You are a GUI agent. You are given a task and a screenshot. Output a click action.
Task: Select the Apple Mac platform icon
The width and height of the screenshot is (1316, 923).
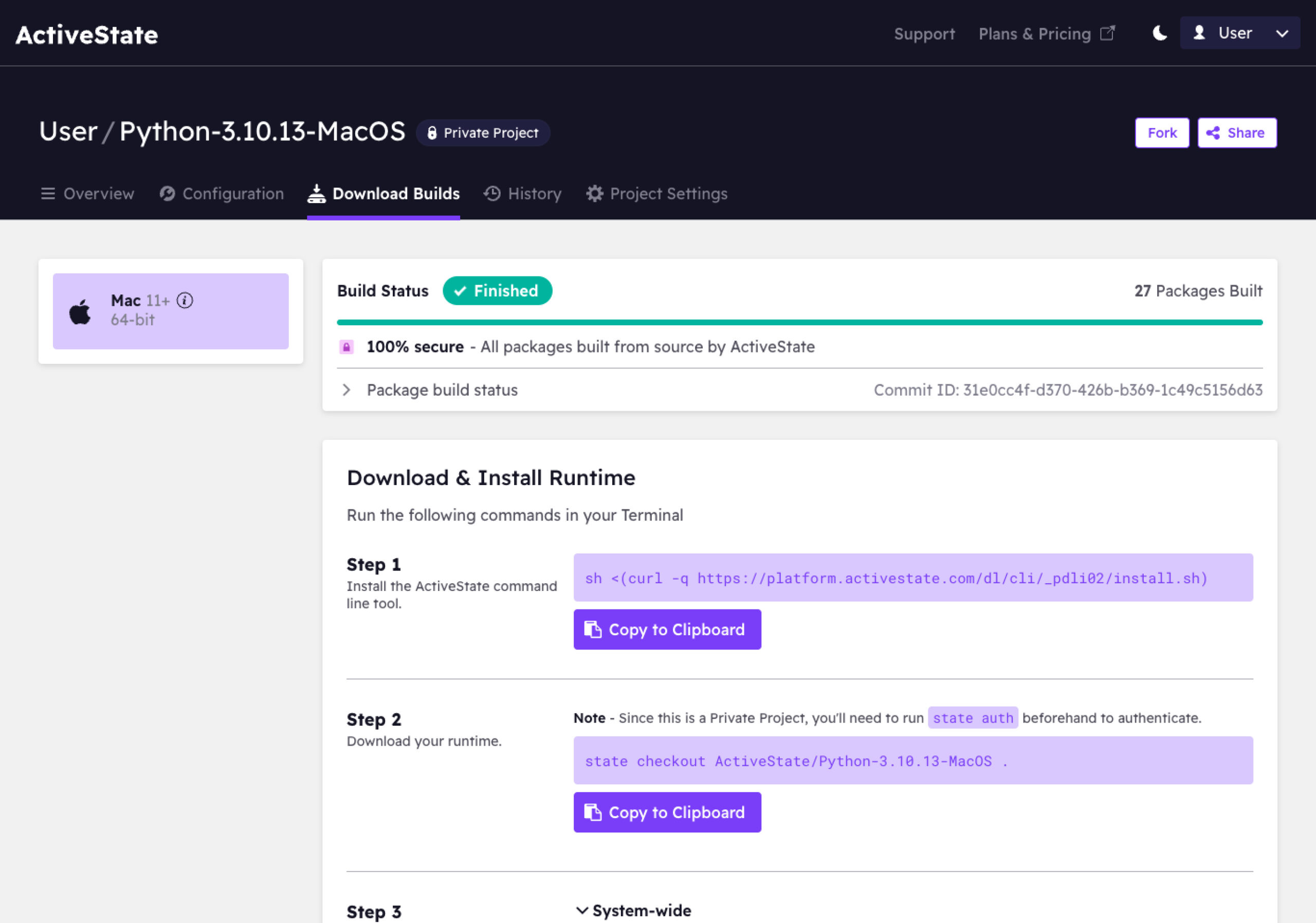click(80, 311)
